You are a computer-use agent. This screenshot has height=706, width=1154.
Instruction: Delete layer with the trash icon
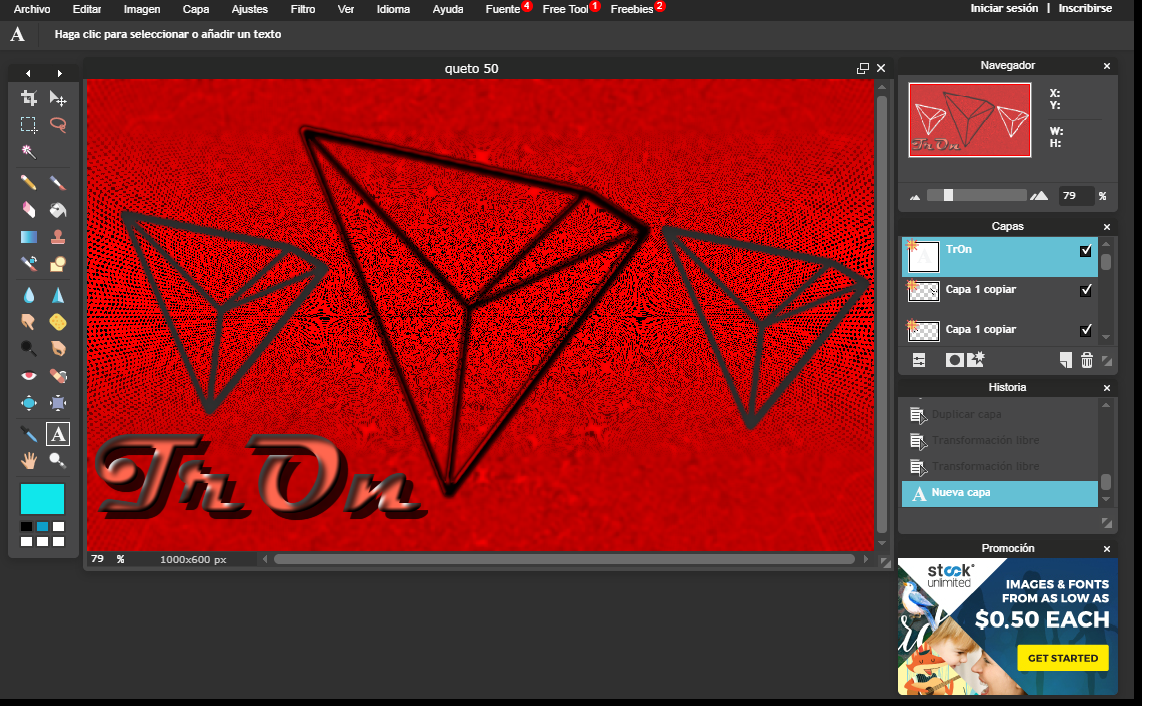(1087, 360)
